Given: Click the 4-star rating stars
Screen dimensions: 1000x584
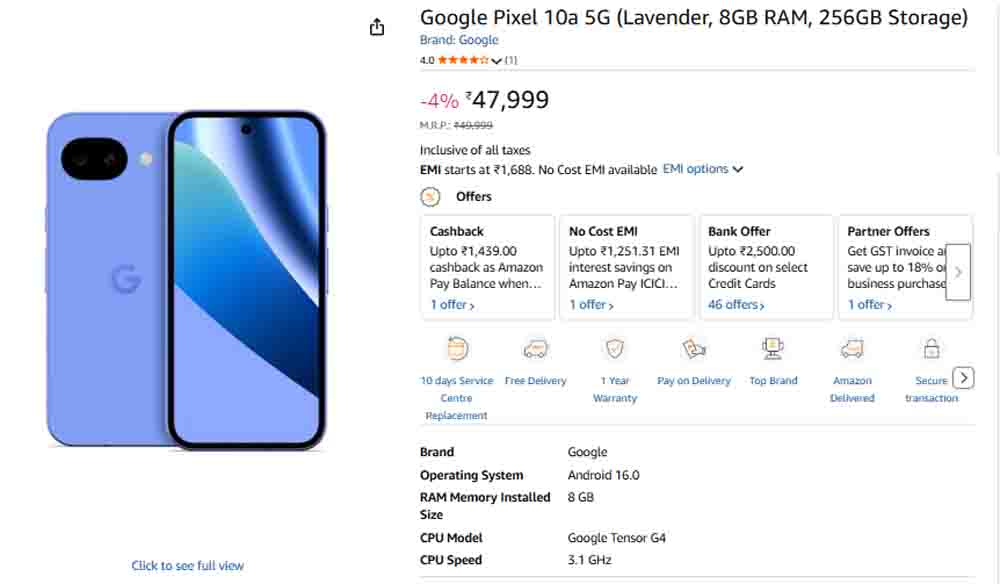Looking at the screenshot, I should click(x=461, y=60).
